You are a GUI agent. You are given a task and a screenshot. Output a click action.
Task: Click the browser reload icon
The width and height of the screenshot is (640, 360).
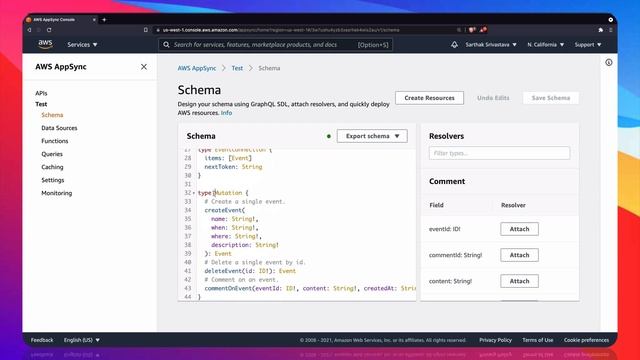point(49,30)
